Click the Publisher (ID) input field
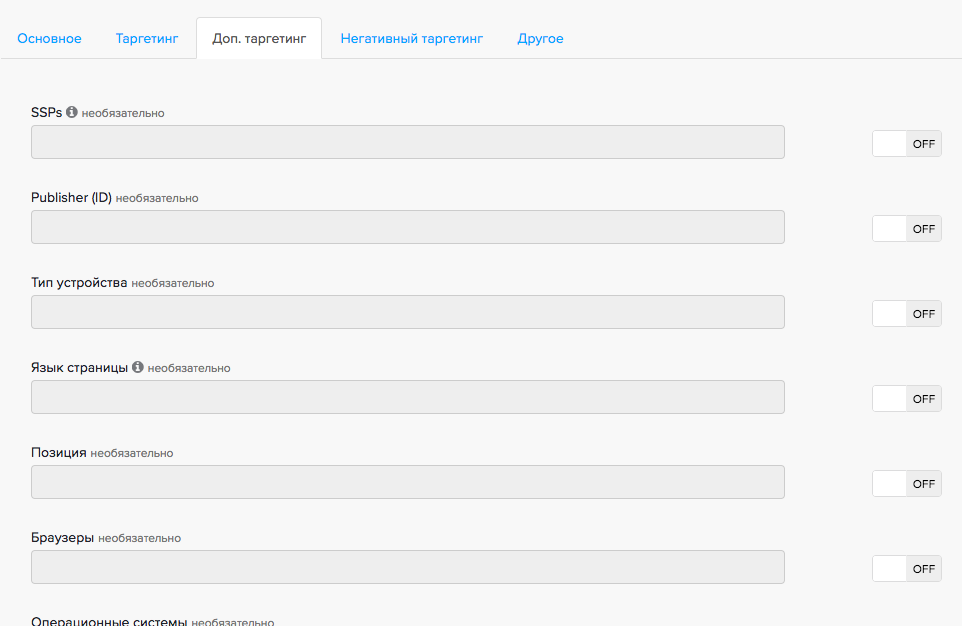The height and width of the screenshot is (626, 962). [x=407, y=227]
